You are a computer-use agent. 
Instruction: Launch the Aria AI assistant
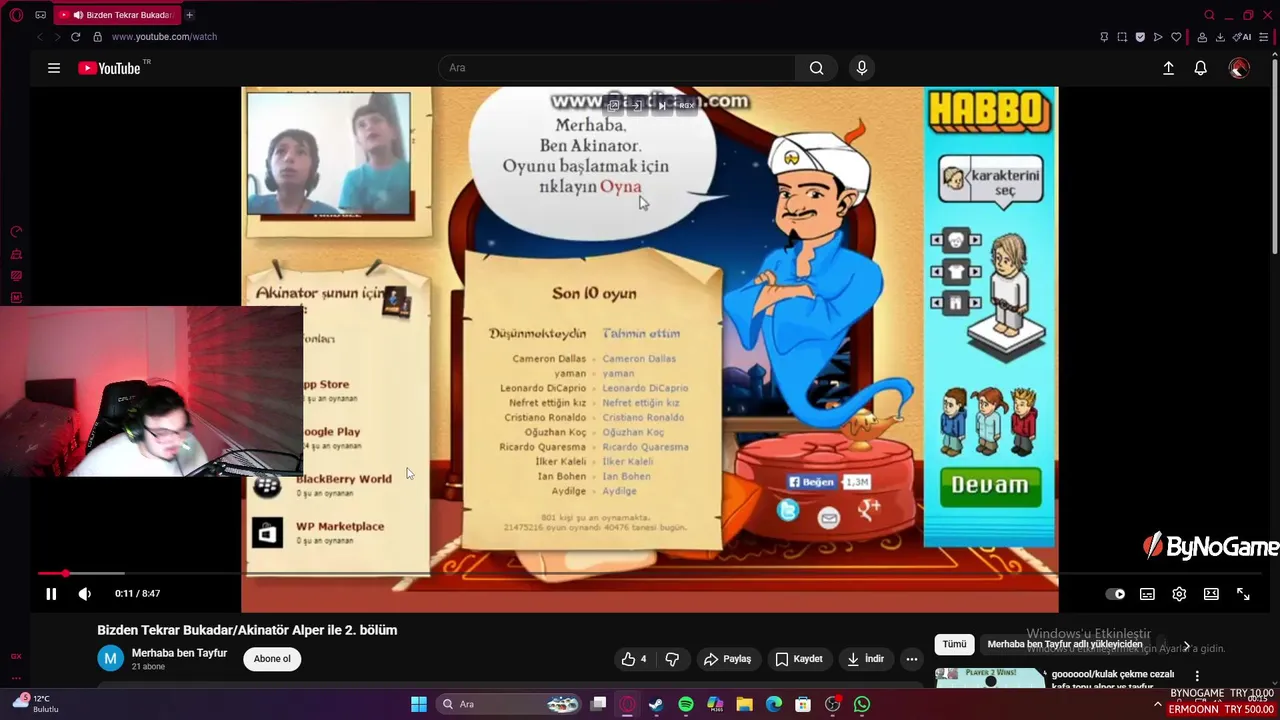point(1242,37)
